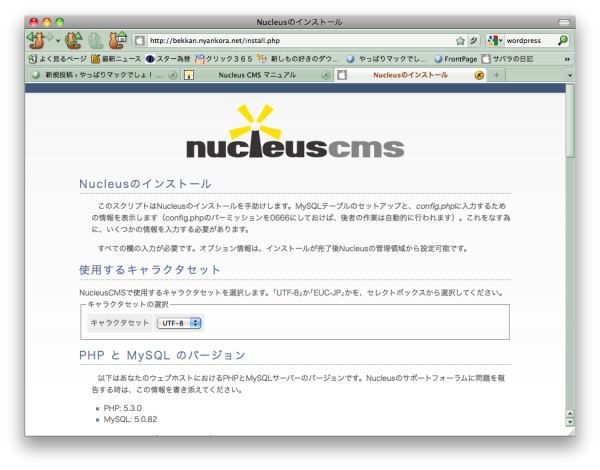This screenshot has width=600, height=470.
Task: Close the Nucleus CMS マニュアル tab
Action: click(326, 75)
